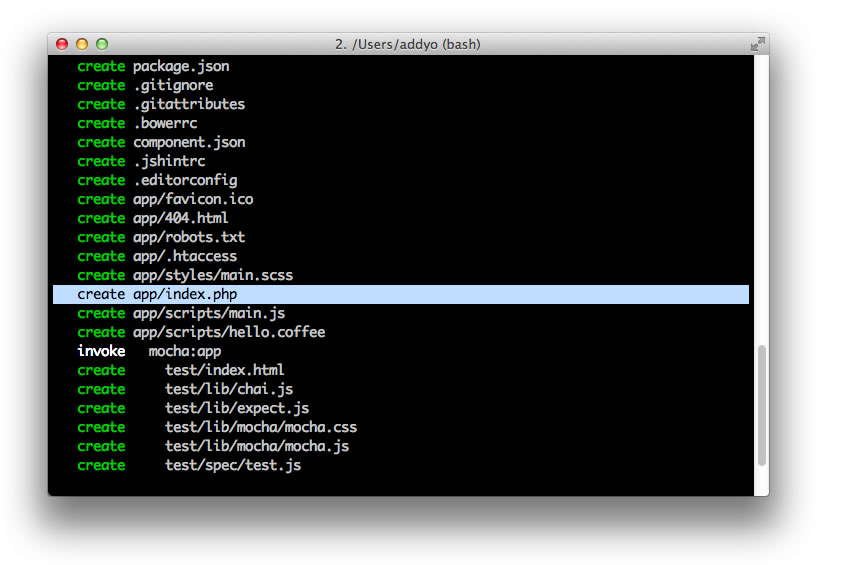Click the yellow minimize window button
Screen dimensions: 845x565
point(82,44)
